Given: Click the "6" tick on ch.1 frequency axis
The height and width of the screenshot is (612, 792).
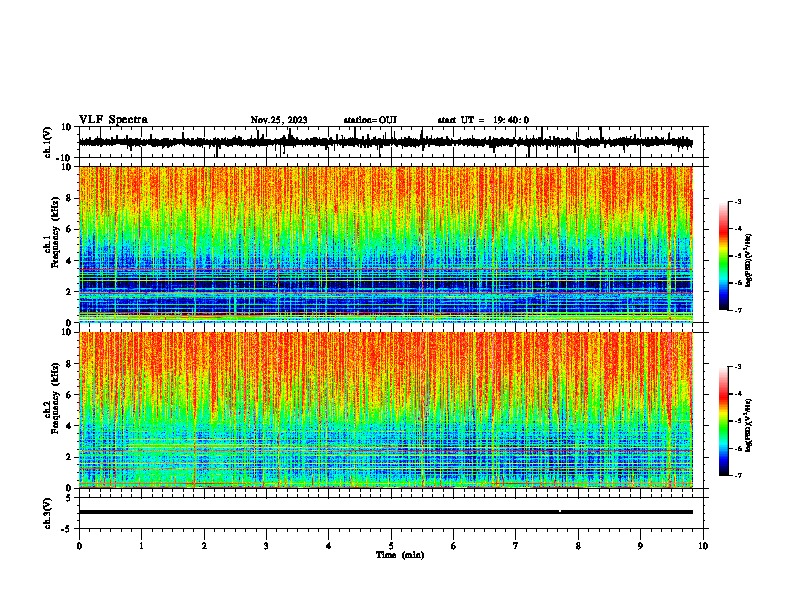Looking at the screenshot, I should (69, 229).
